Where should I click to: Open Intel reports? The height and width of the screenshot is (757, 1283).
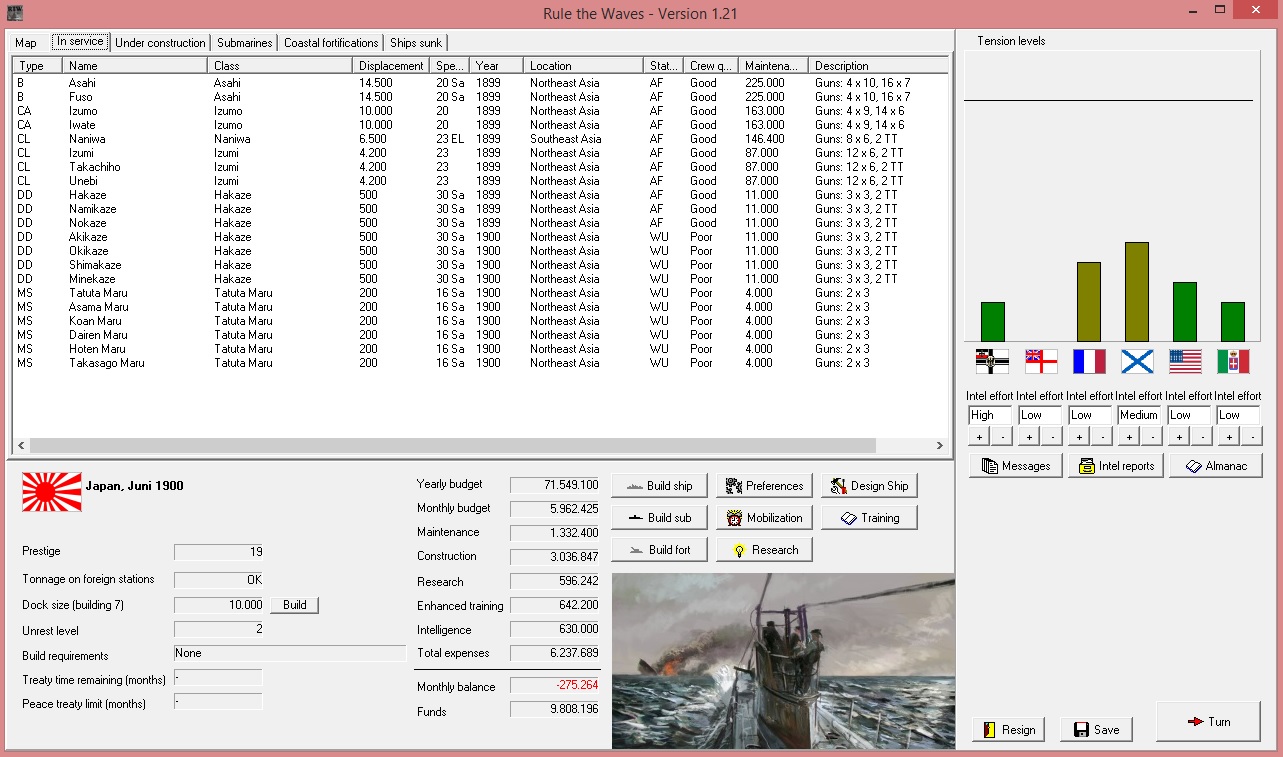[1116, 466]
